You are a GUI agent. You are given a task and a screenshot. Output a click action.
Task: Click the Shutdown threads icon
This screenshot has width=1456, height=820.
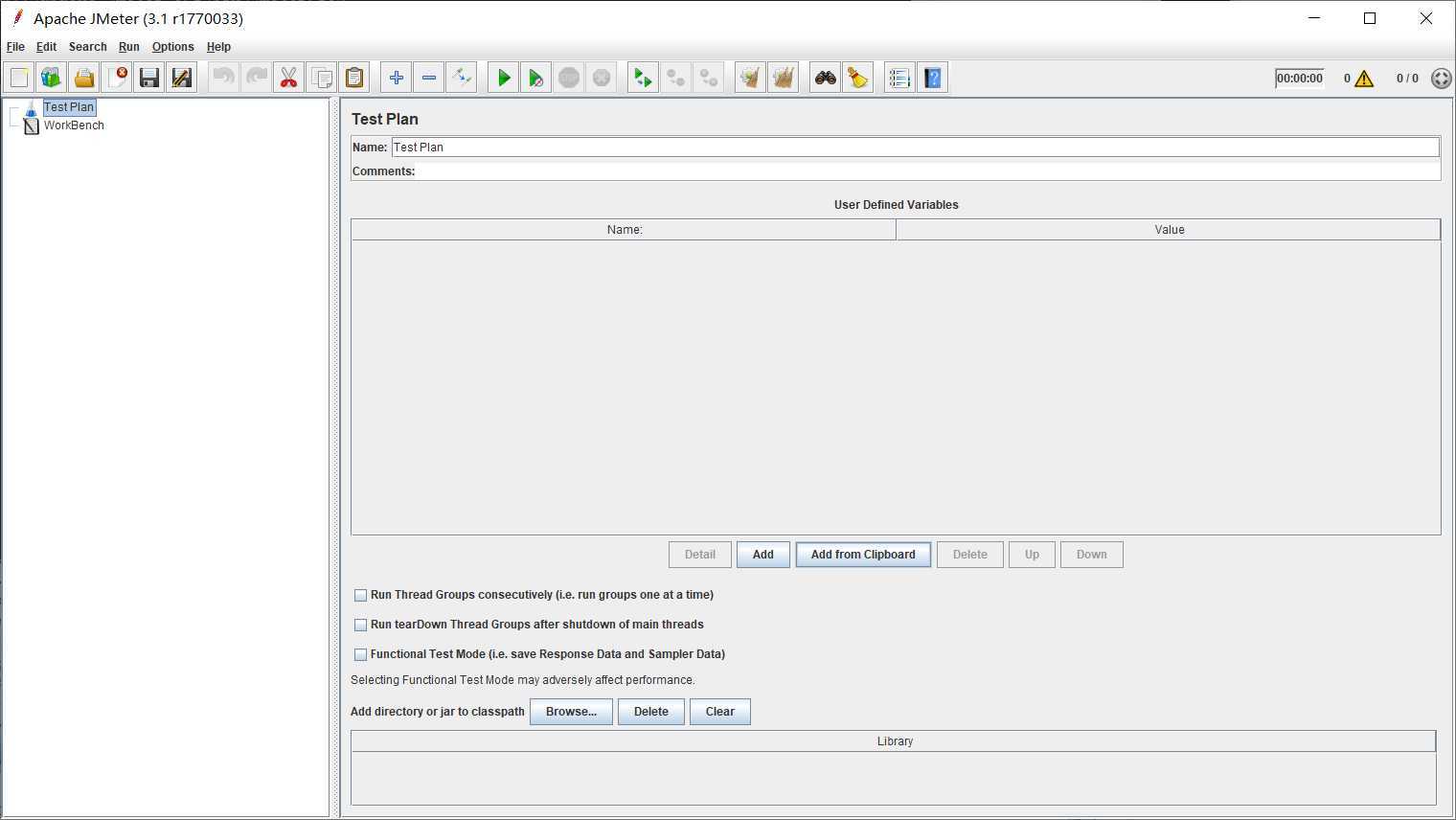tap(602, 78)
